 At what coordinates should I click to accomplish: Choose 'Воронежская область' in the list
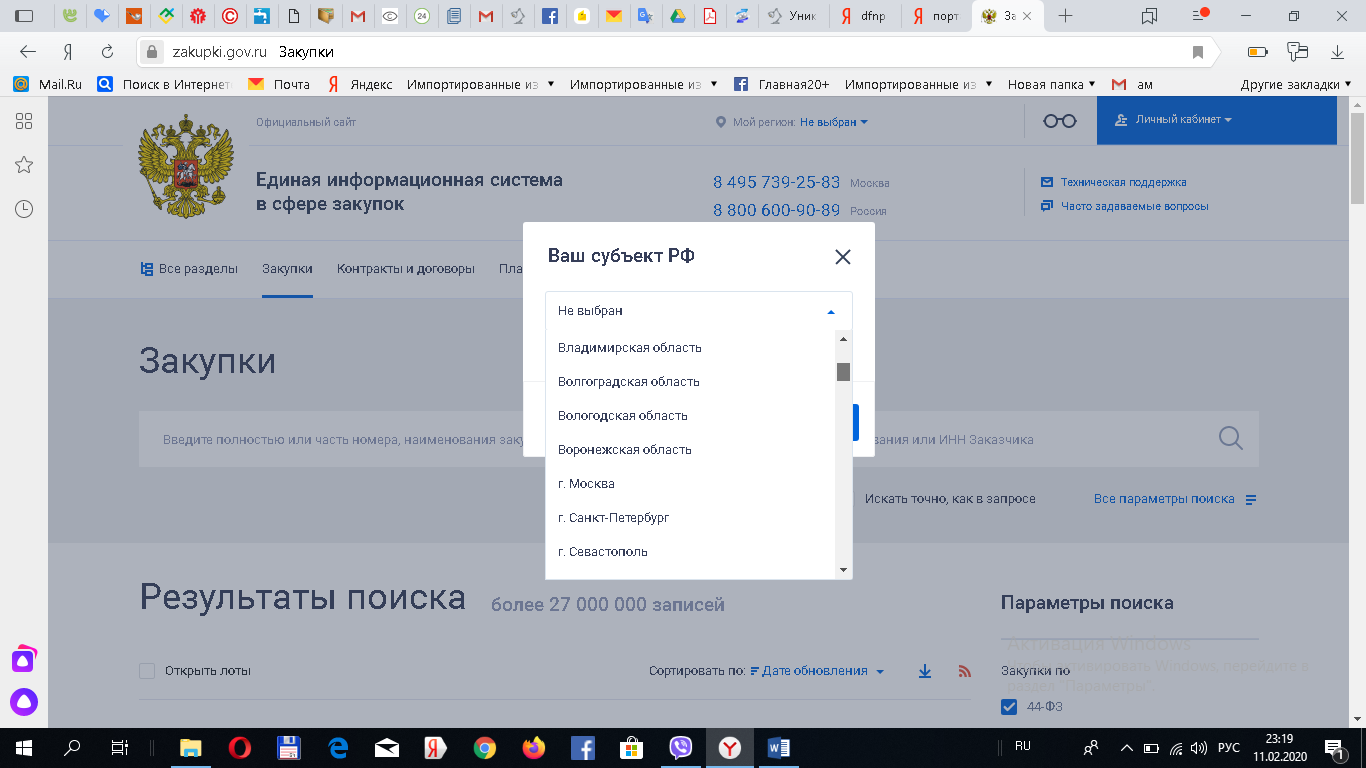point(625,450)
